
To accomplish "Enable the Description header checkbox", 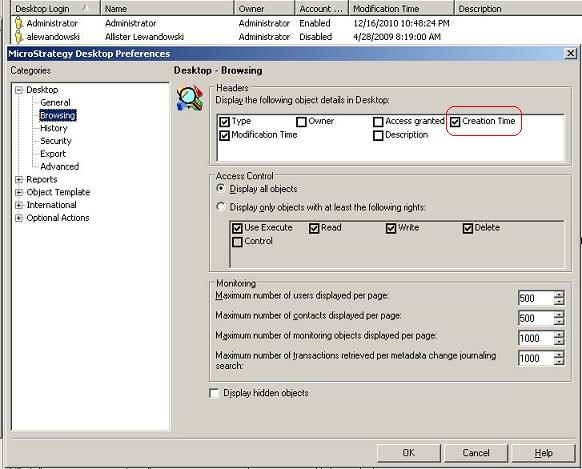I will tap(378, 135).
